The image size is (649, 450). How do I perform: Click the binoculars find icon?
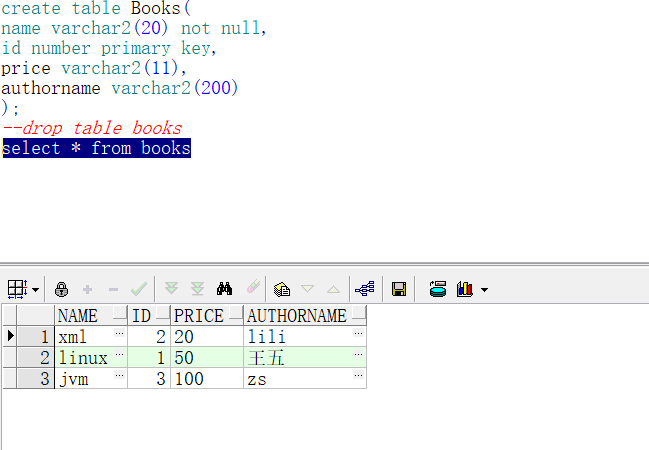224,289
